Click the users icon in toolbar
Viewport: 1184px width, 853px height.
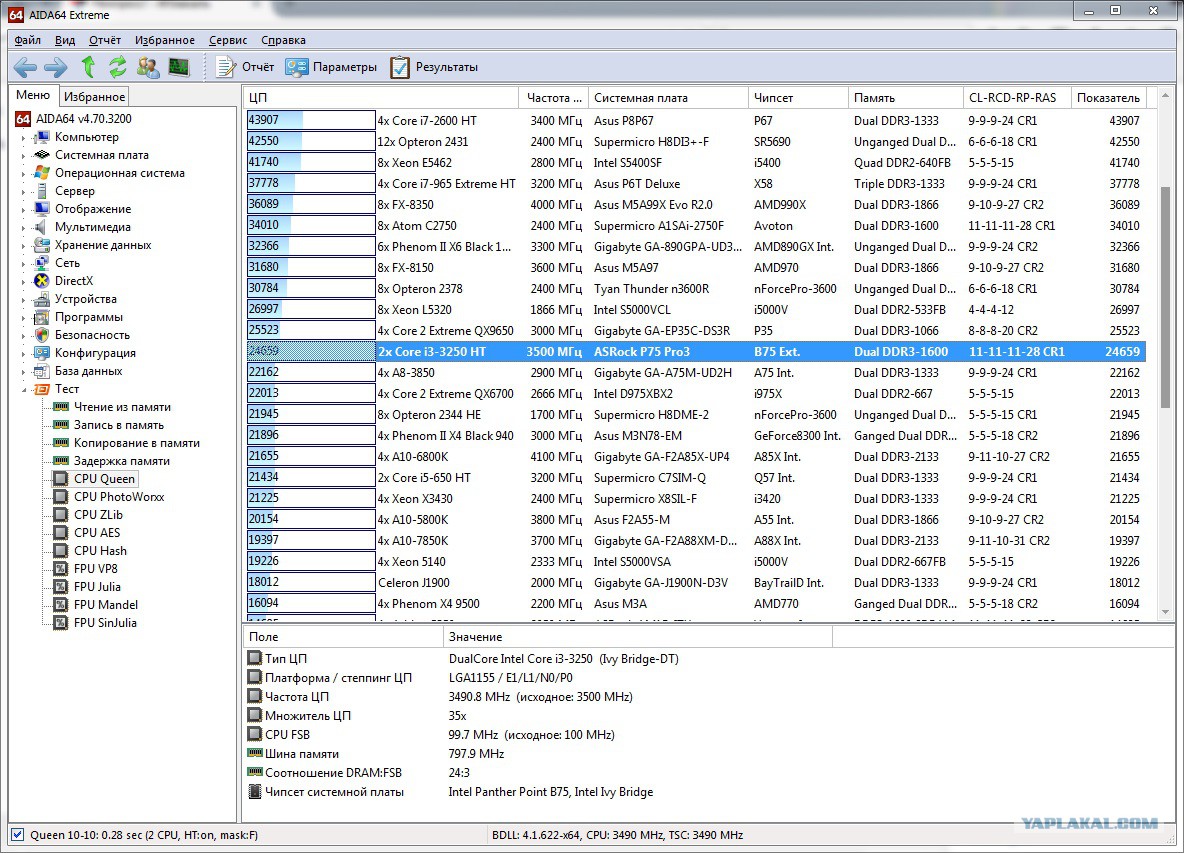(x=148, y=67)
